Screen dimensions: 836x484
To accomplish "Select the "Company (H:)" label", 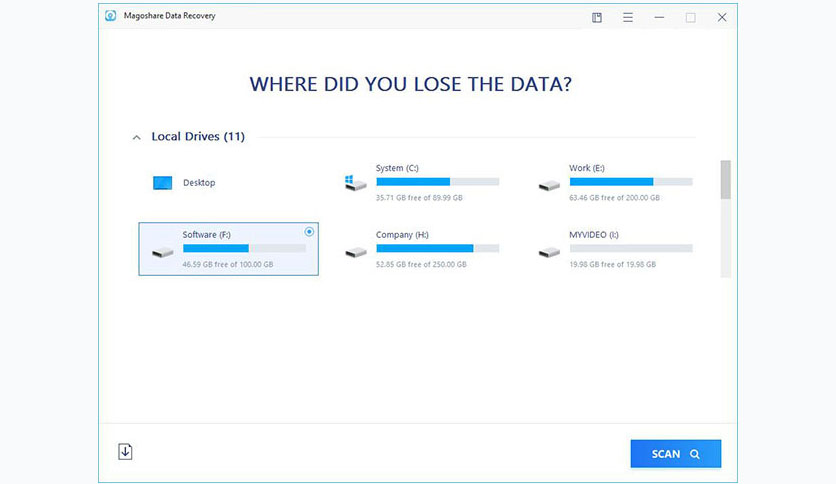I will tap(402, 235).
